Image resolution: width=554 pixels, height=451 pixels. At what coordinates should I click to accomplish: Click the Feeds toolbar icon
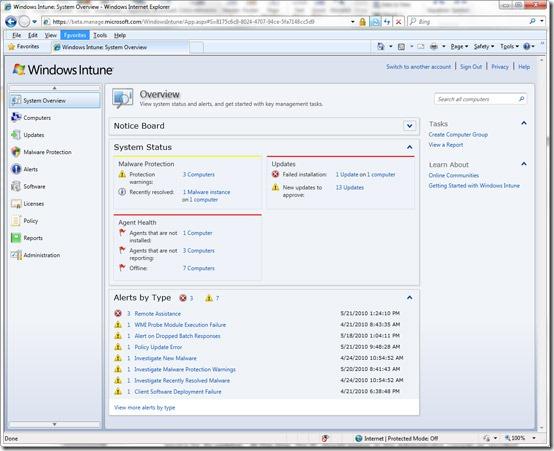[401, 46]
